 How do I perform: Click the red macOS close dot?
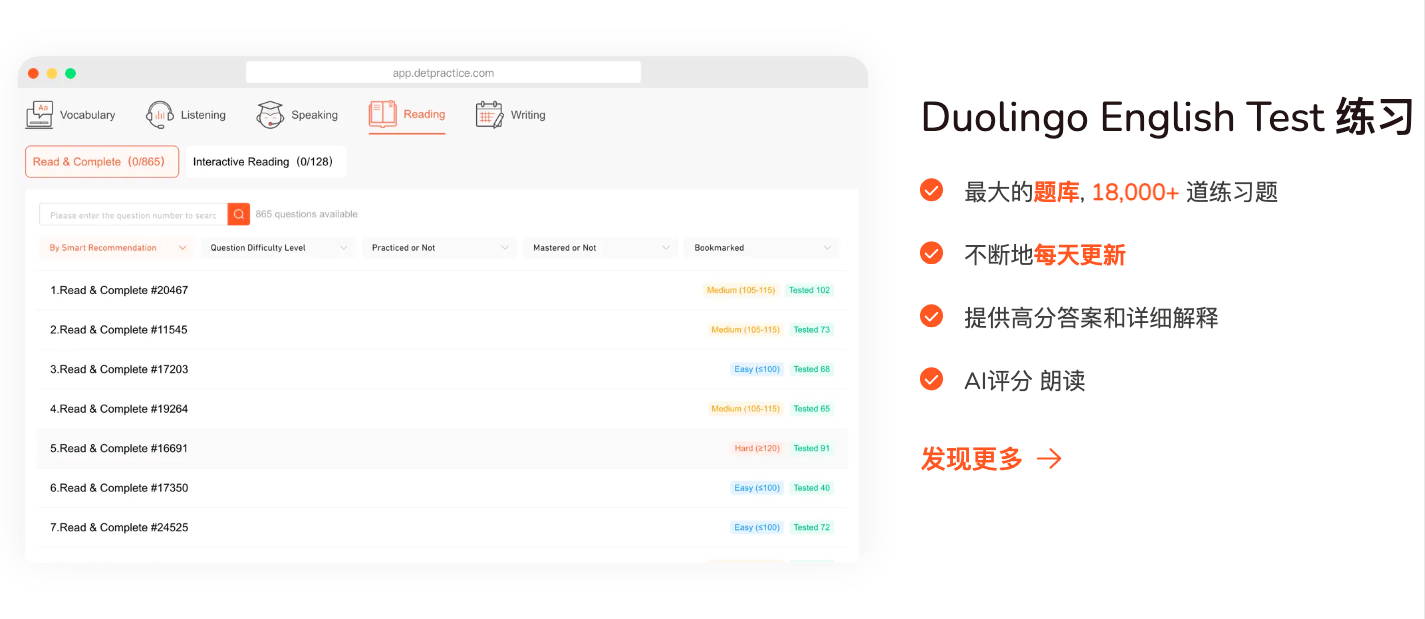(33, 73)
